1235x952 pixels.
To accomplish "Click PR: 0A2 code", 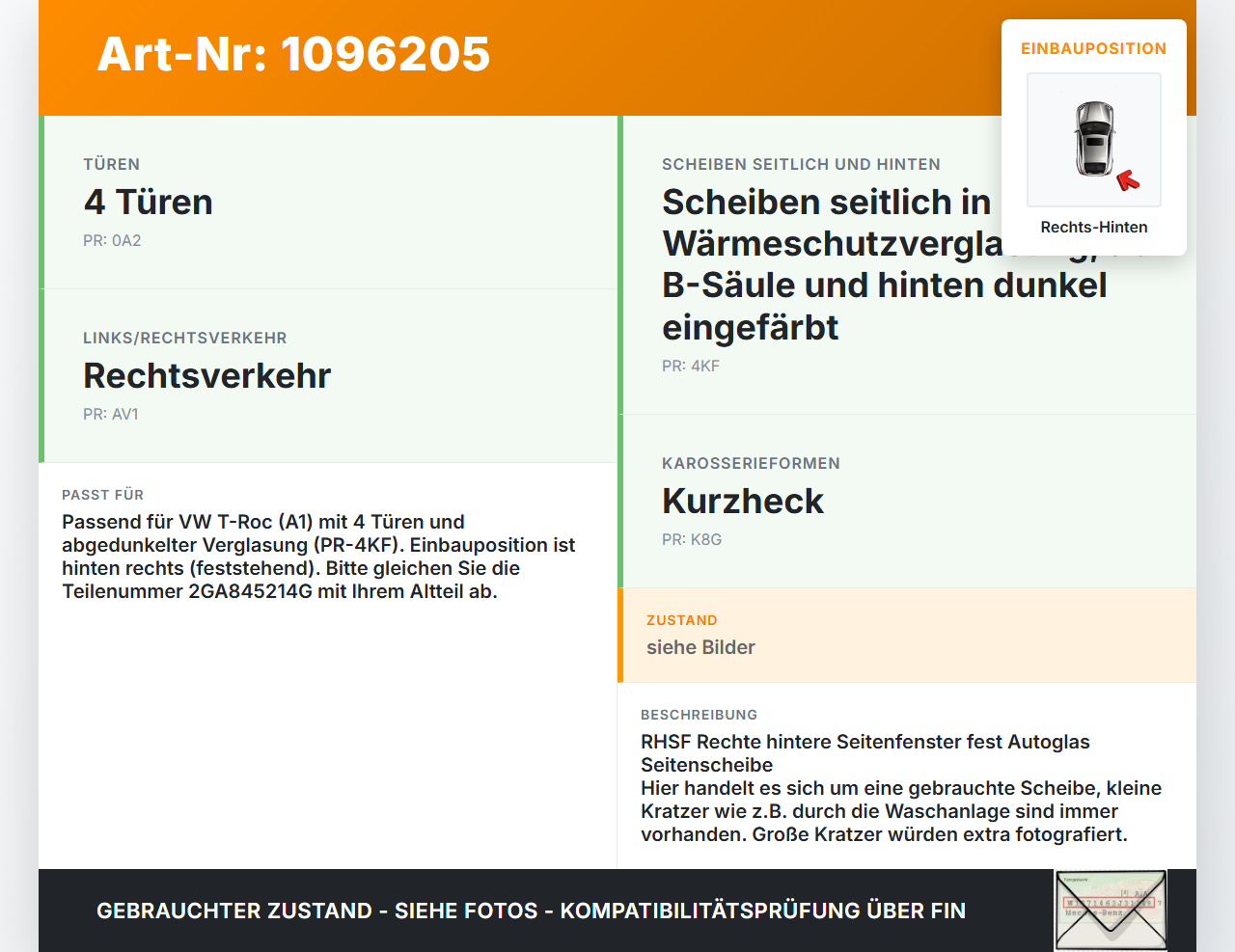I will pyautogui.click(x=112, y=240).
